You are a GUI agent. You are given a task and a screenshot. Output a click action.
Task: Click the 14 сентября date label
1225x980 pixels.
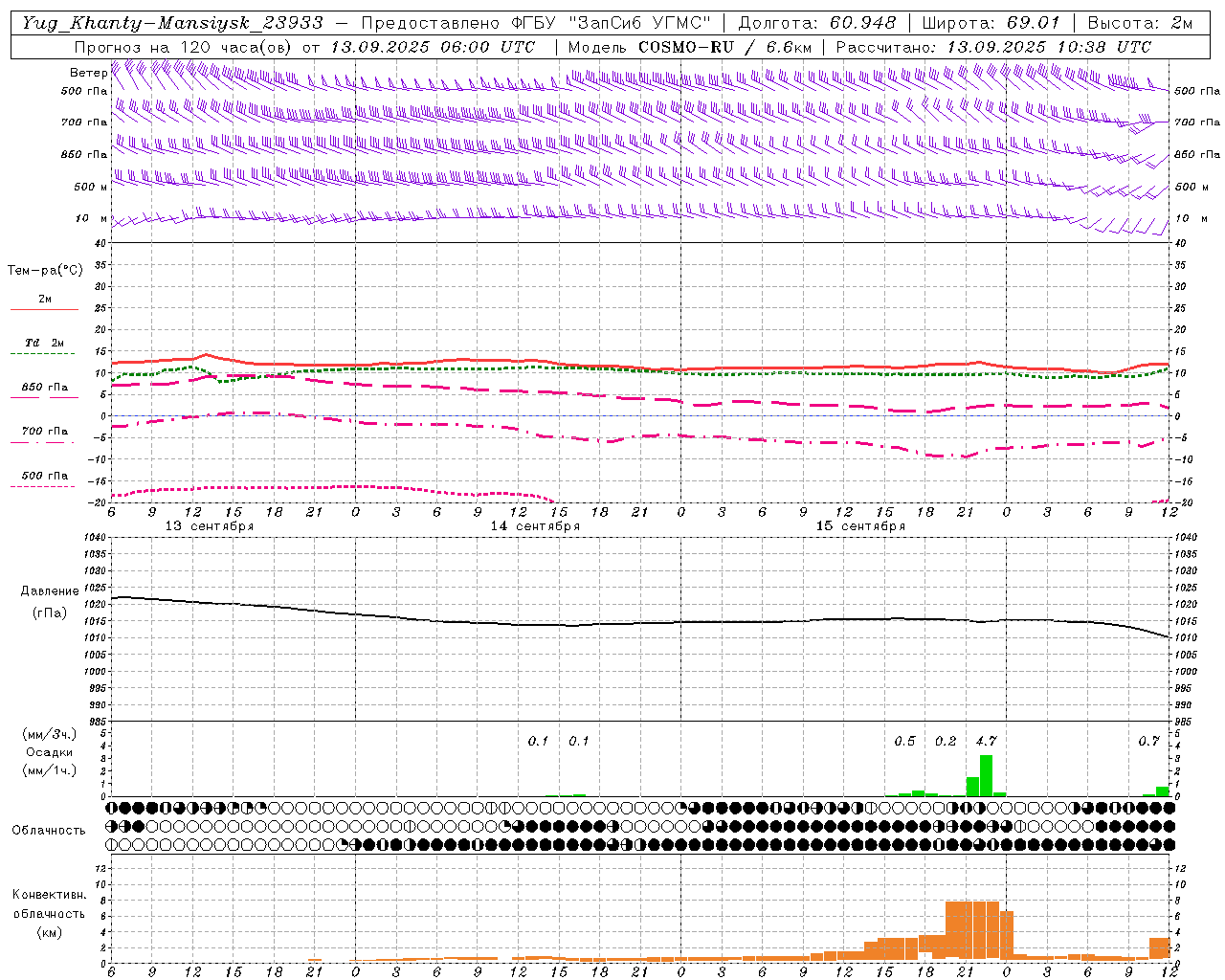[535, 526]
